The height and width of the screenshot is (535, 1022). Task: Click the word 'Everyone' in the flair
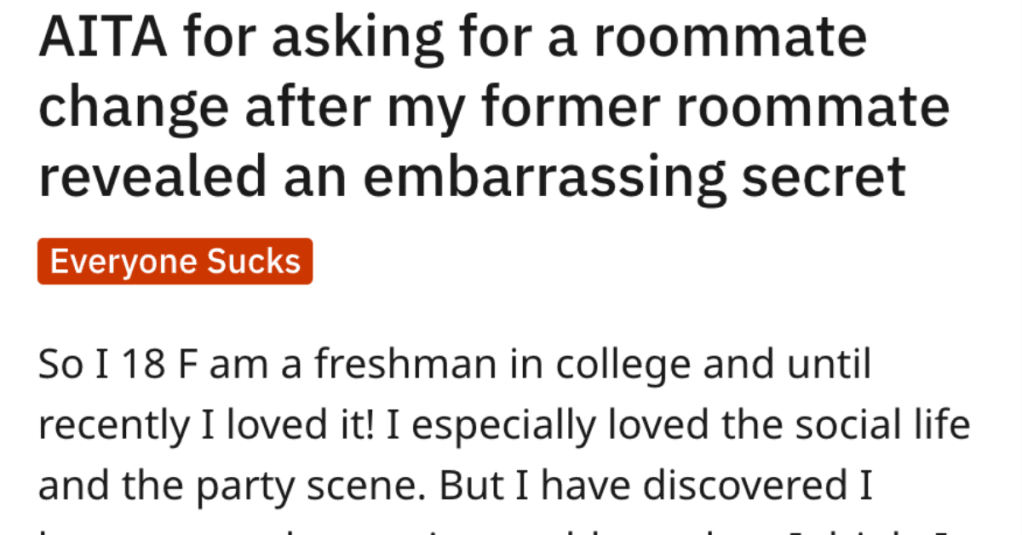tap(123, 262)
